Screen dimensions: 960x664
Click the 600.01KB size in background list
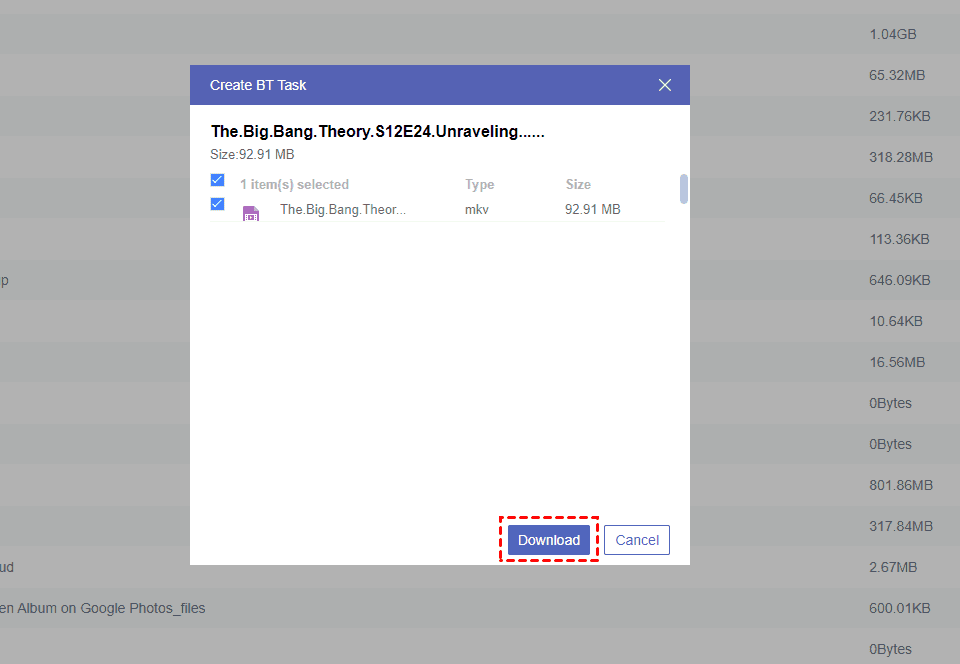click(x=899, y=608)
